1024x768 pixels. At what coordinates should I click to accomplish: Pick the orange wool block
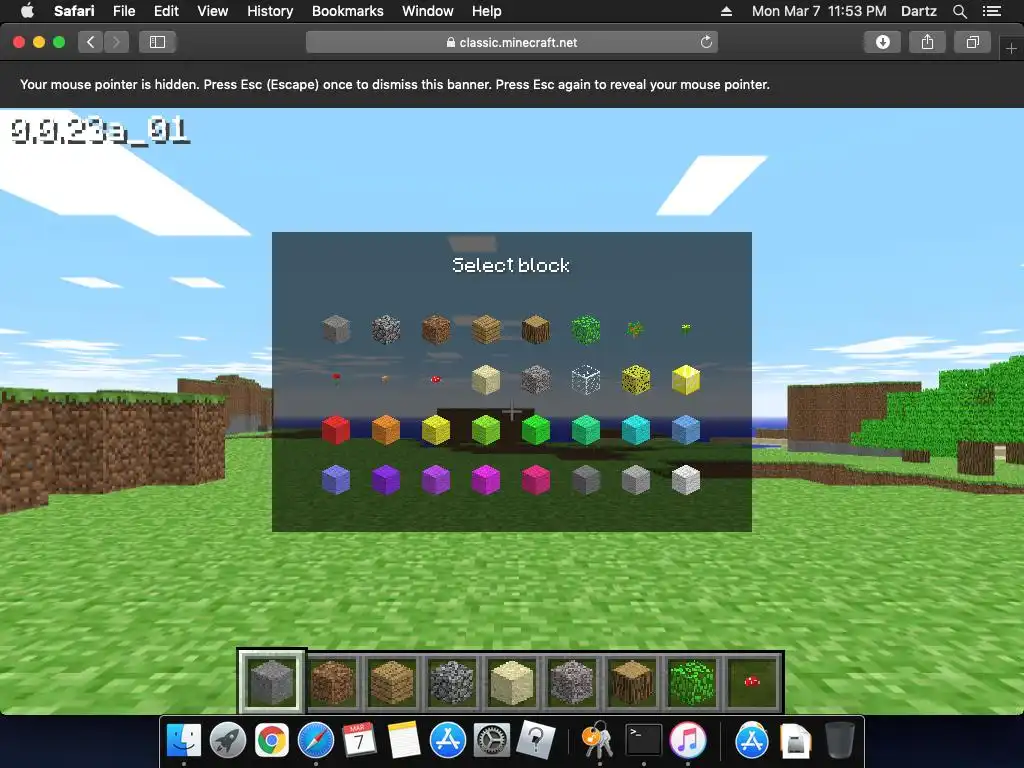click(x=386, y=430)
